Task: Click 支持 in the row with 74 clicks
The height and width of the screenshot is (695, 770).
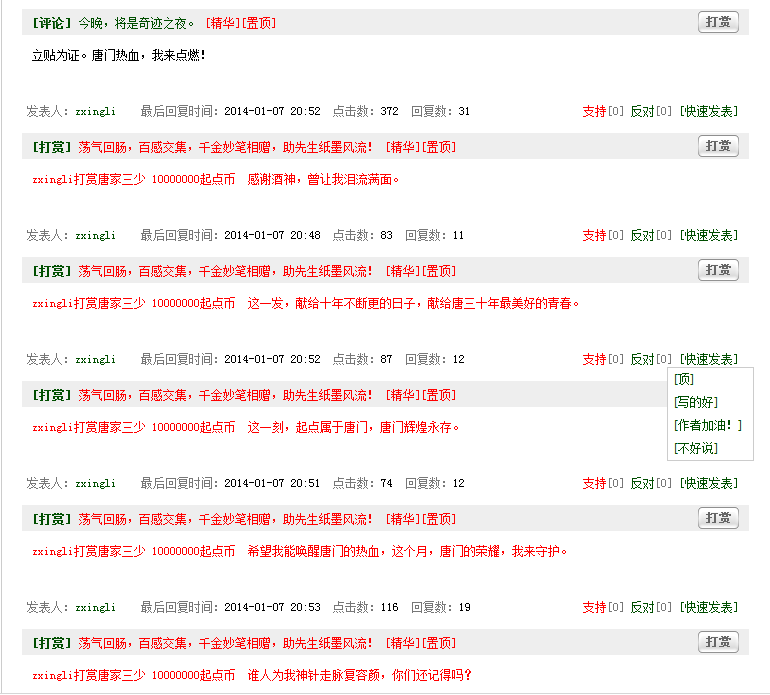Action: coord(594,484)
